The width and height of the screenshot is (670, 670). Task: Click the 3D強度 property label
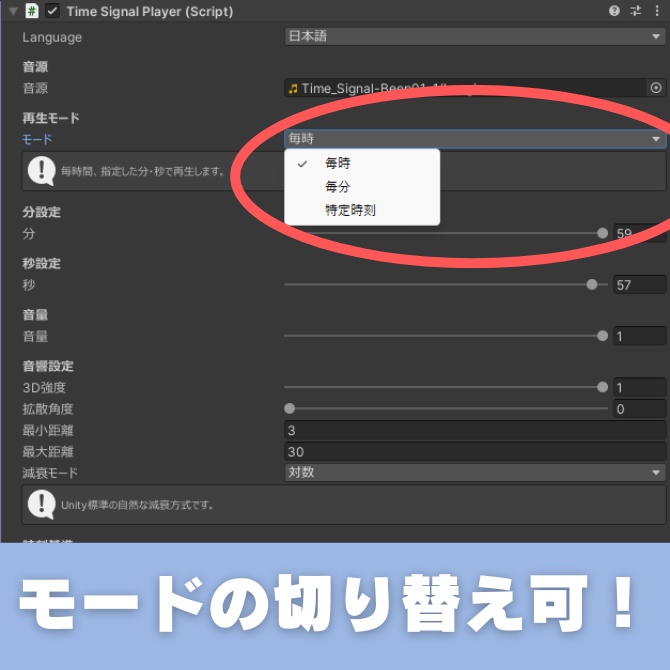[44, 388]
